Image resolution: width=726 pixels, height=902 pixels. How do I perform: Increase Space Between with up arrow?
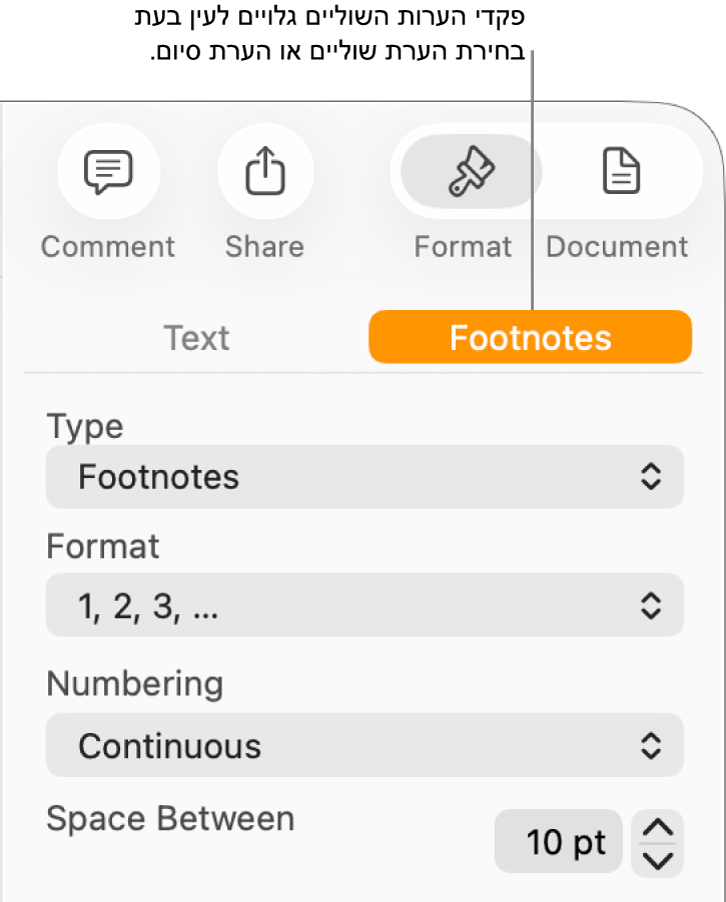point(657,828)
